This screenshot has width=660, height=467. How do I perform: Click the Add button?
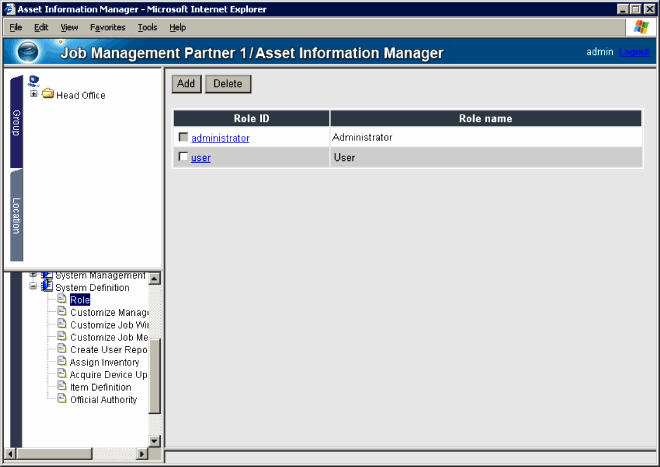point(186,84)
